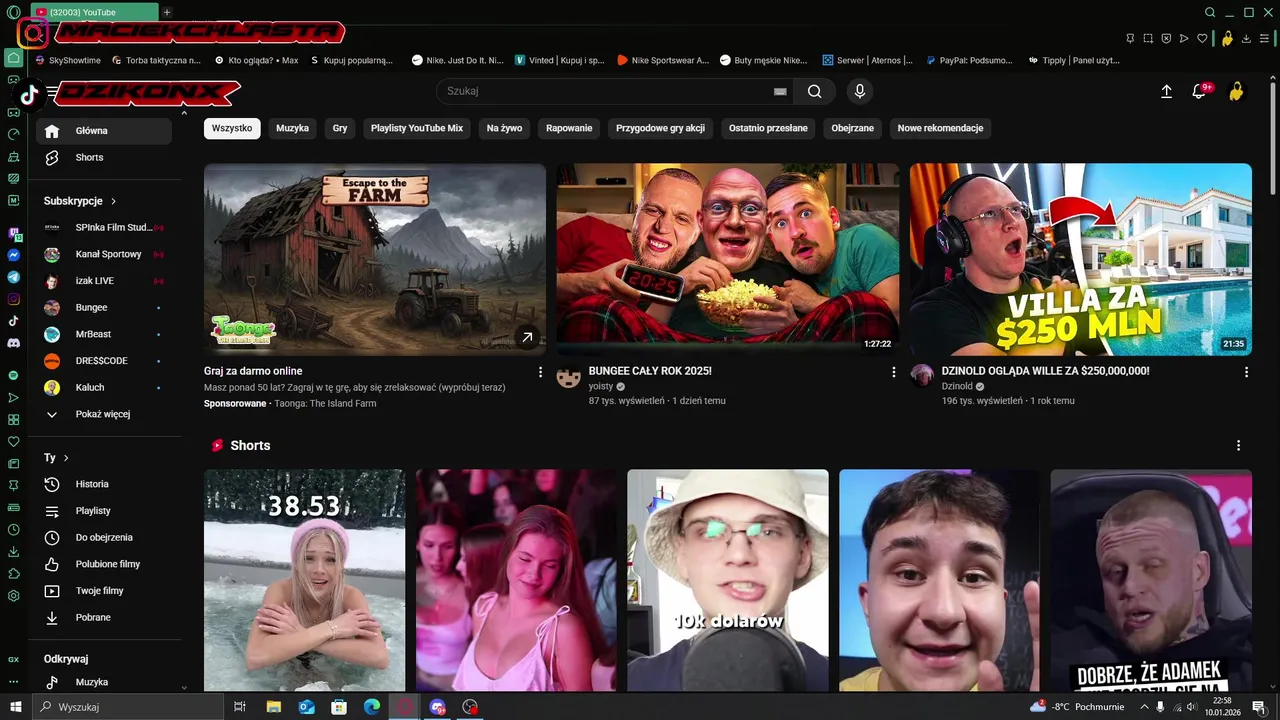Open the YouTube account avatar menu
The image size is (1280, 720).
point(1236,91)
